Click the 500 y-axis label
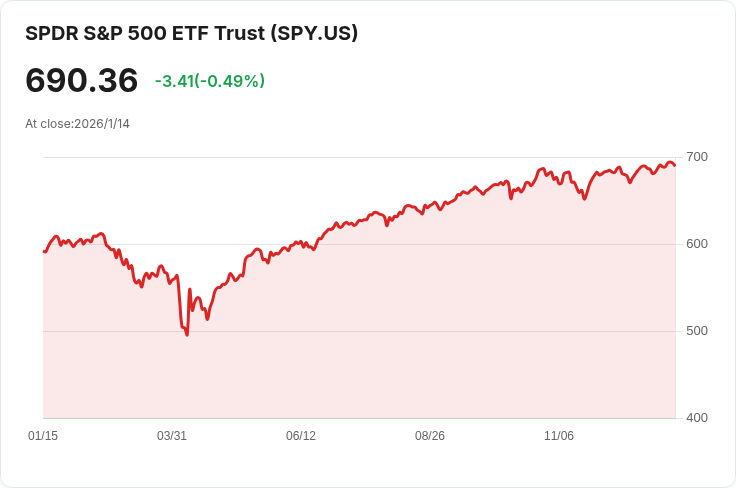Viewport: 736px width, 488px height. click(696, 331)
